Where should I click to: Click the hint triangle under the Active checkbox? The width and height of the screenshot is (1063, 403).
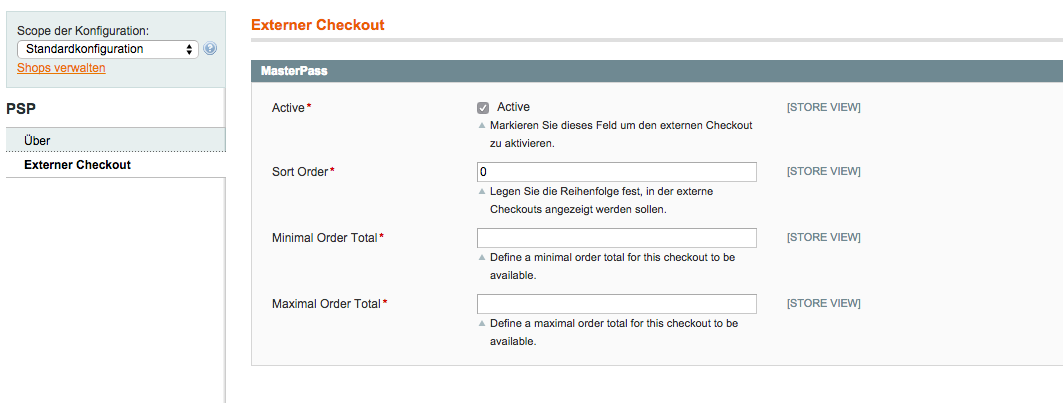click(x=482, y=127)
